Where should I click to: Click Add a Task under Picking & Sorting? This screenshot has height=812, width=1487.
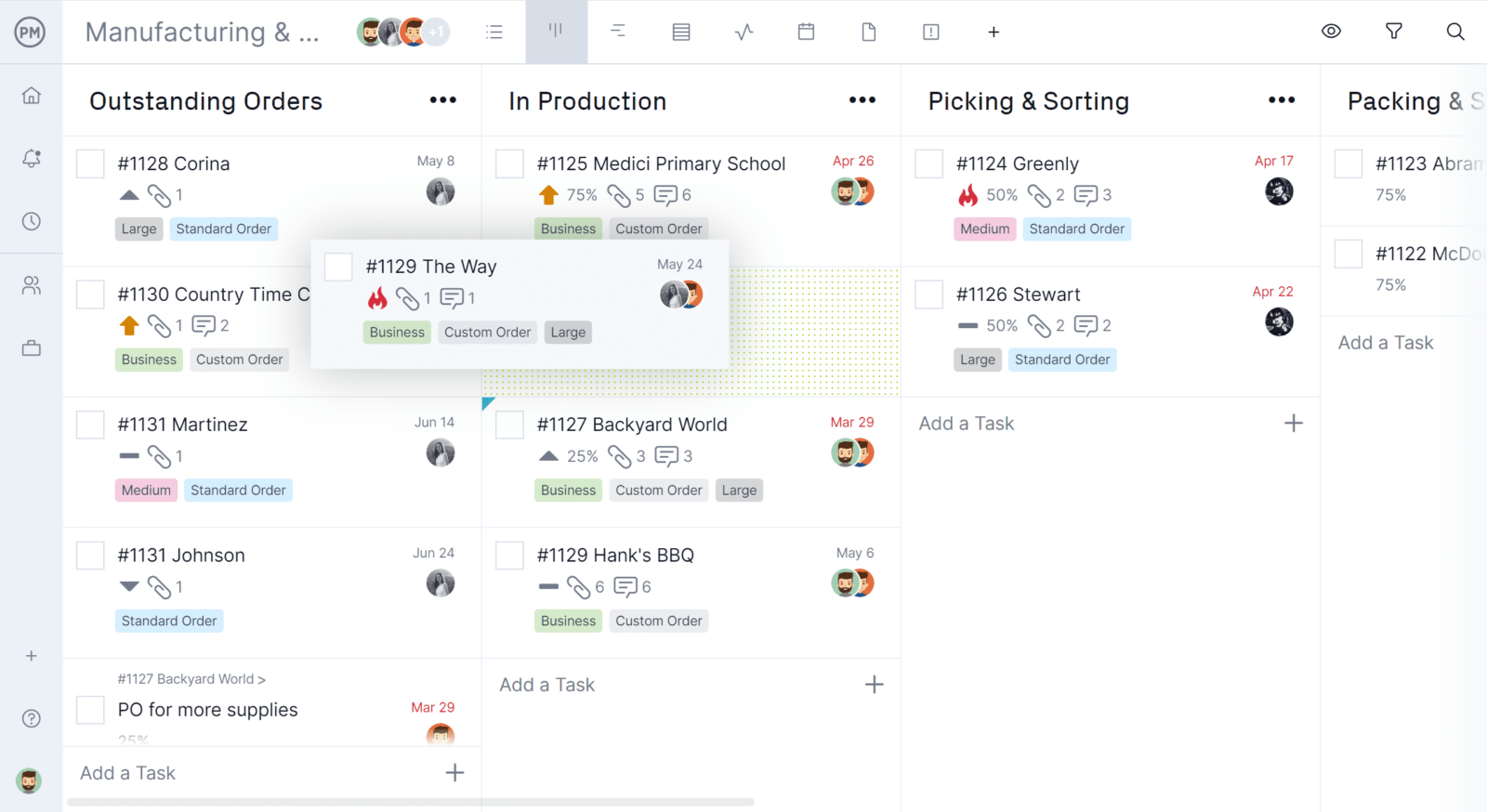pos(966,423)
